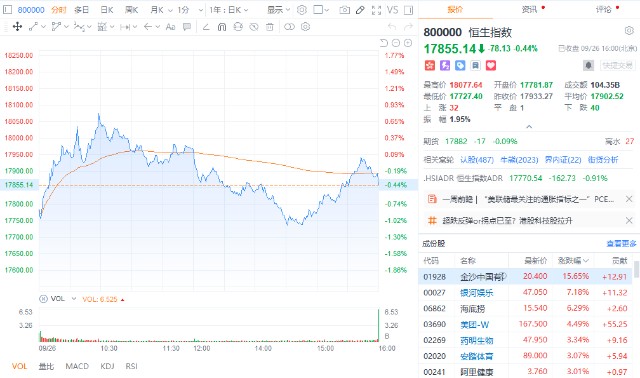Toggle left sidebar panel icon
The image size is (640, 378).
coord(7,9)
